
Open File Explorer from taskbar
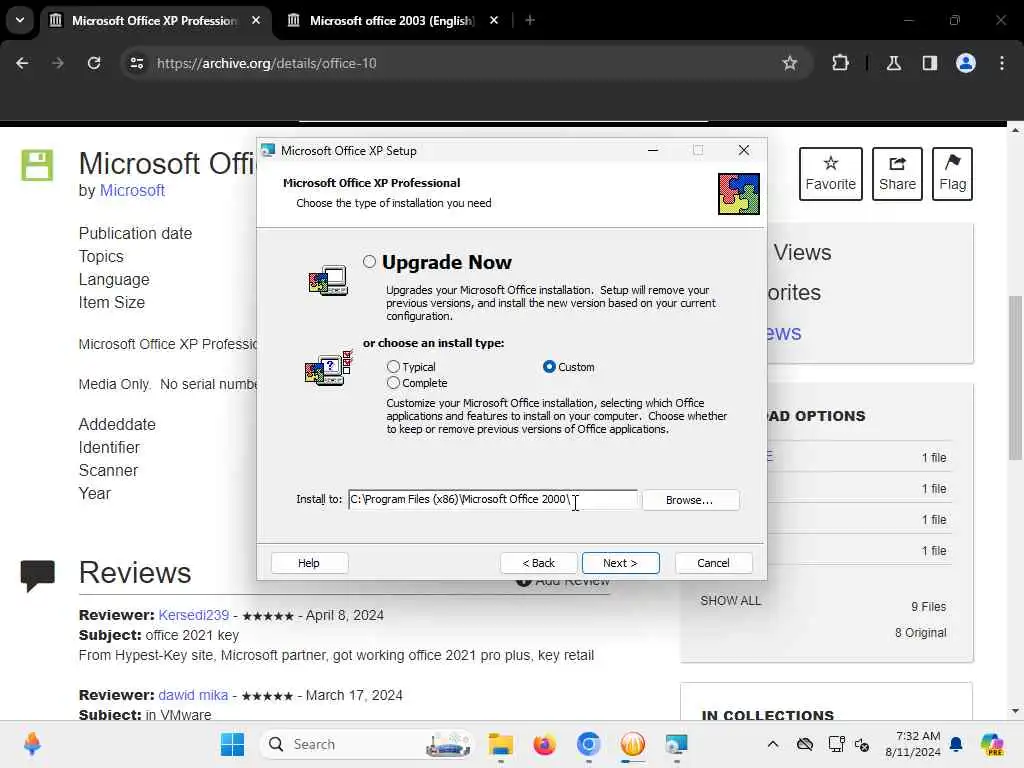point(501,744)
